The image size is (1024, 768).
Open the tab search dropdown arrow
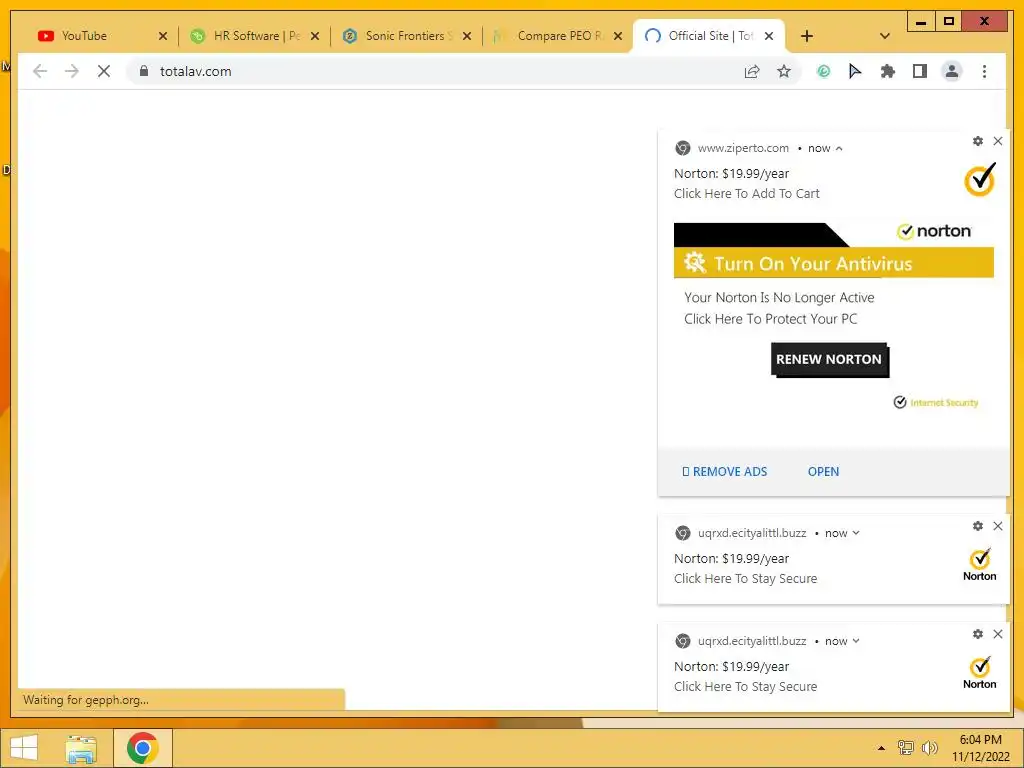[885, 36]
